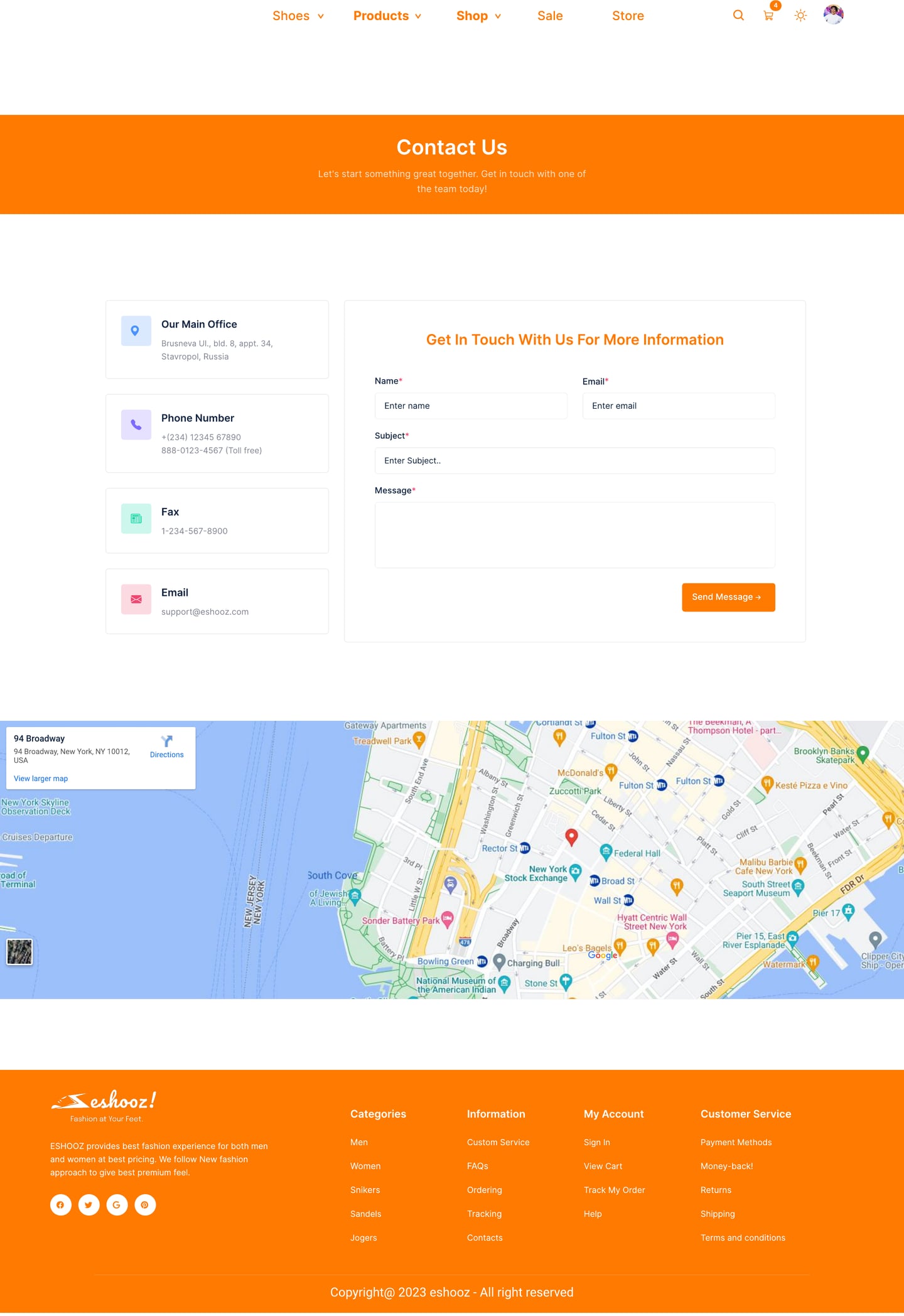This screenshot has height=1316, width=904.
Task: Toggle light/dark mode sun icon
Action: click(800, 16)
